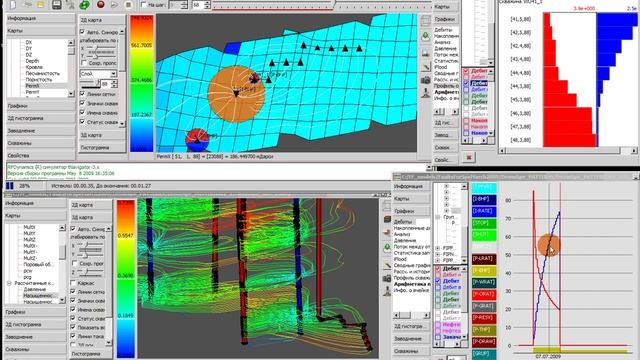Click the new document icon in the top toolbar

click(13, 4)
